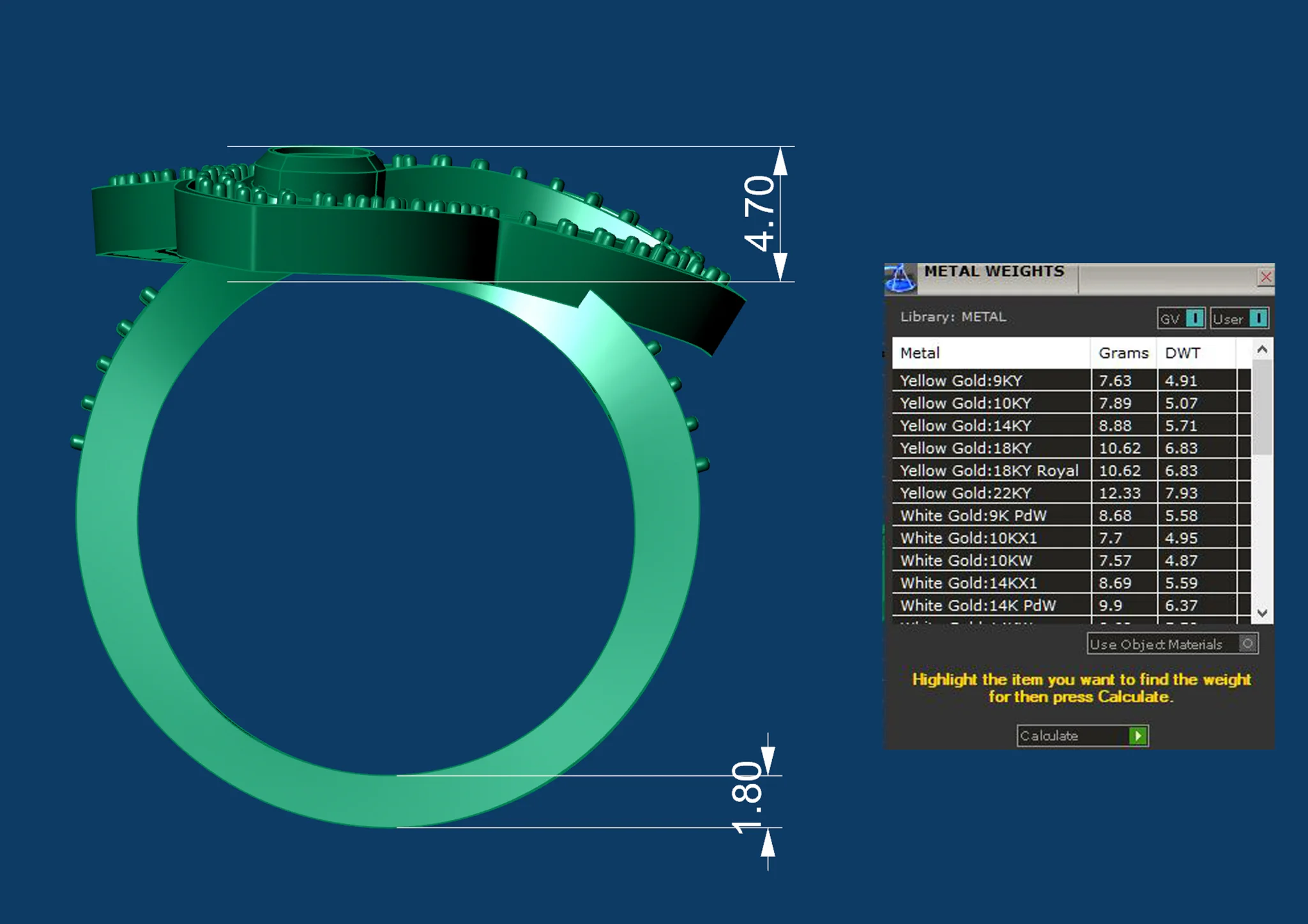Click the Library: METAL label

pos(953,317)
